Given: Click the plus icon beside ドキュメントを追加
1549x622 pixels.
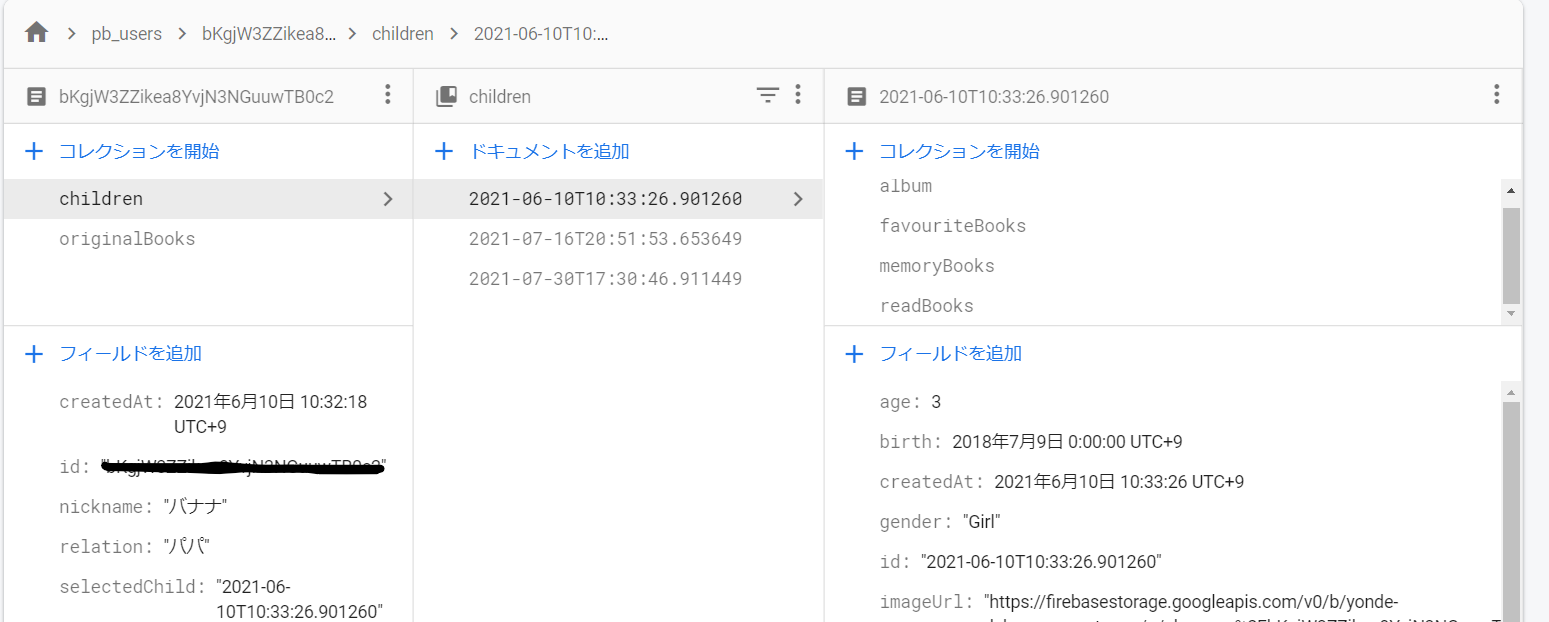Looking at the screenshot, I should (444, 152).
